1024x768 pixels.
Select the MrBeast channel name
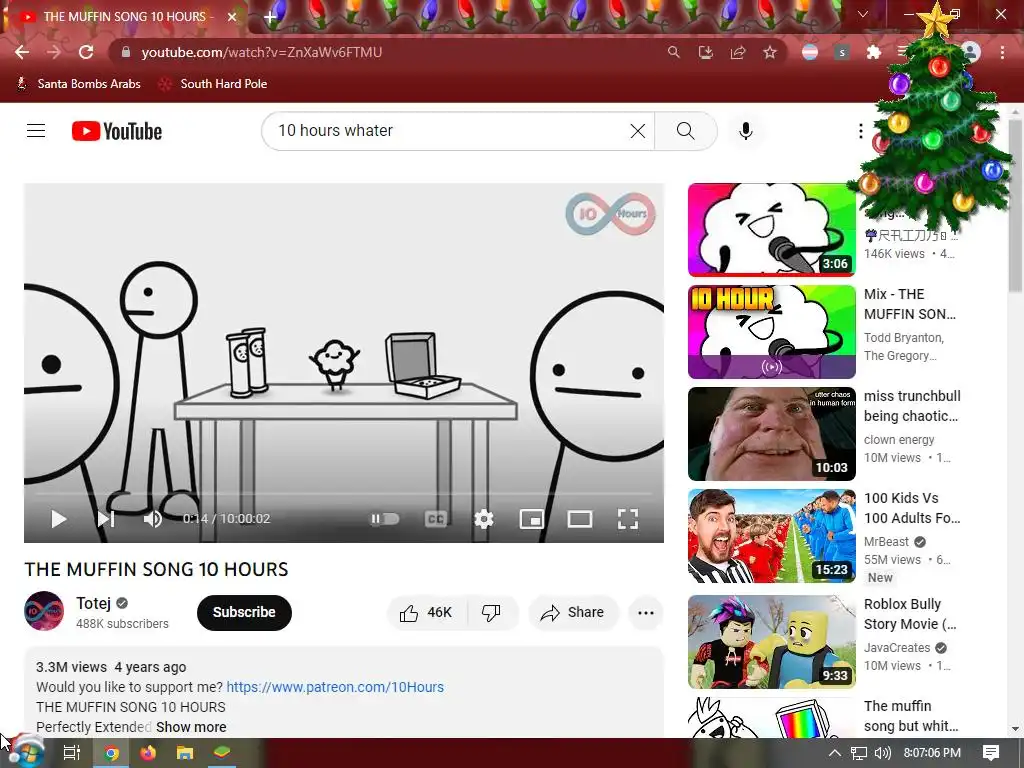pos(886,541)
